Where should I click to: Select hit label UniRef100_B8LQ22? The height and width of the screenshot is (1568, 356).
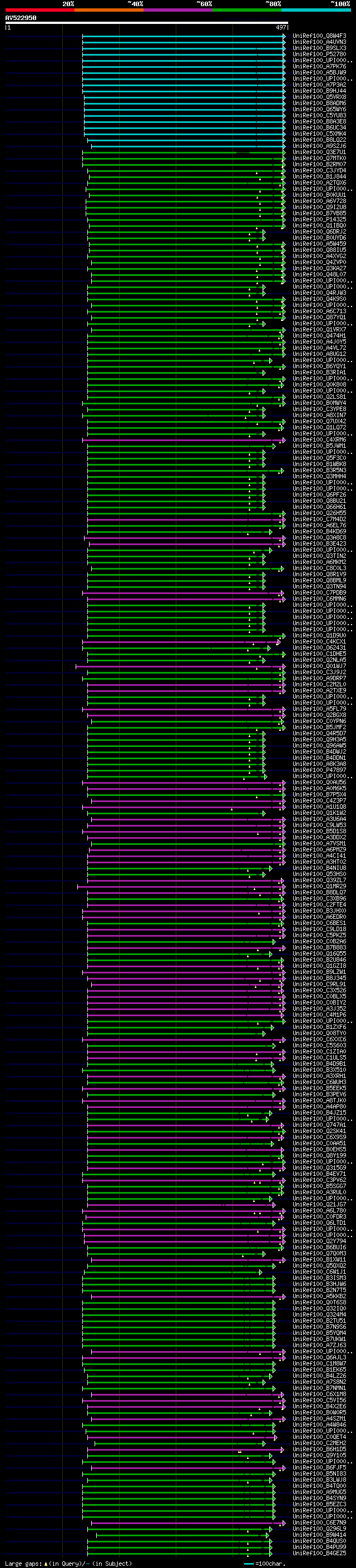click(x=319, y=140)
